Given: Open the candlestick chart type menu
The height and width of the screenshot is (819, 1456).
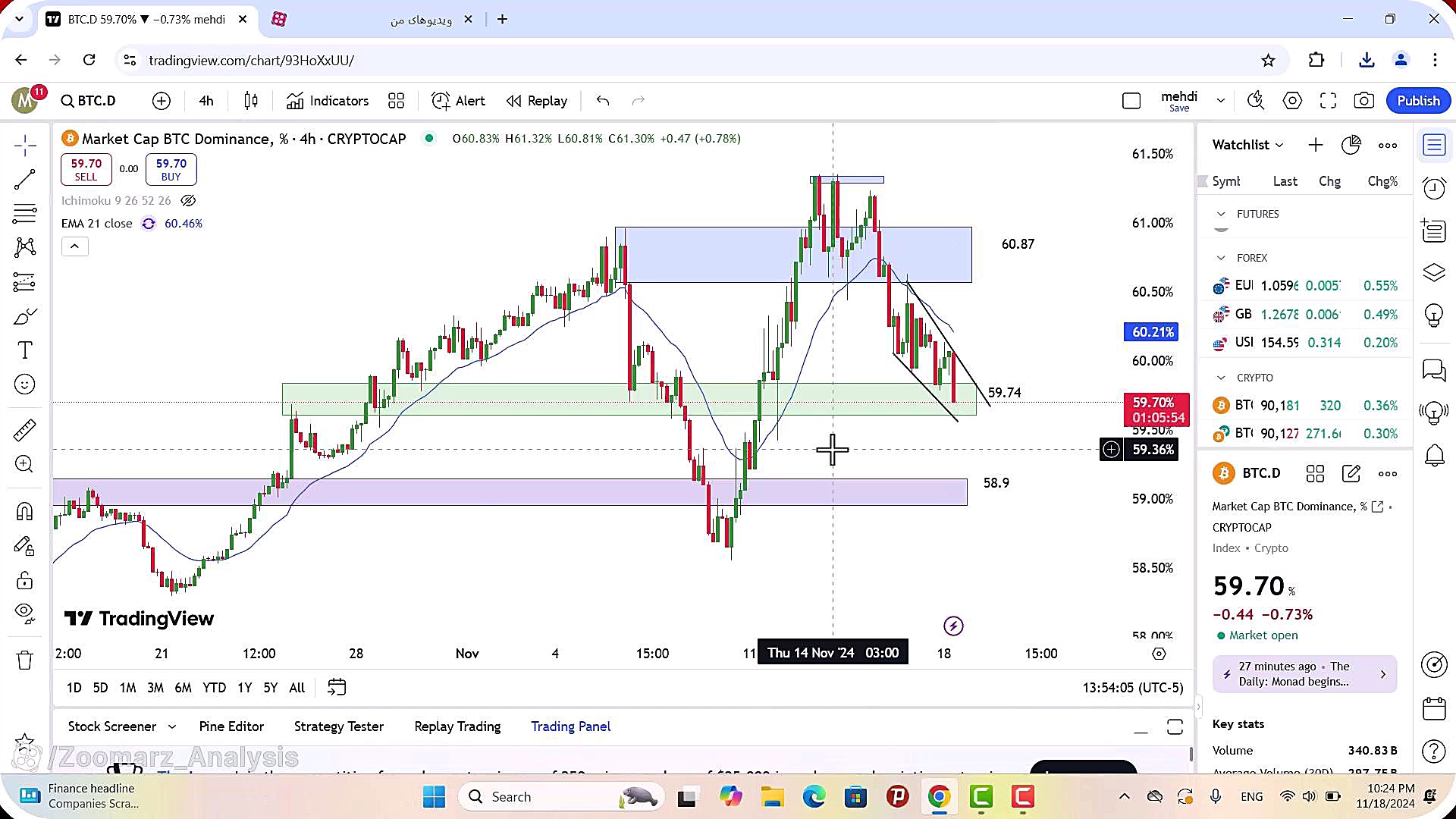Looking at the screenshot, I should click(251, 101).
